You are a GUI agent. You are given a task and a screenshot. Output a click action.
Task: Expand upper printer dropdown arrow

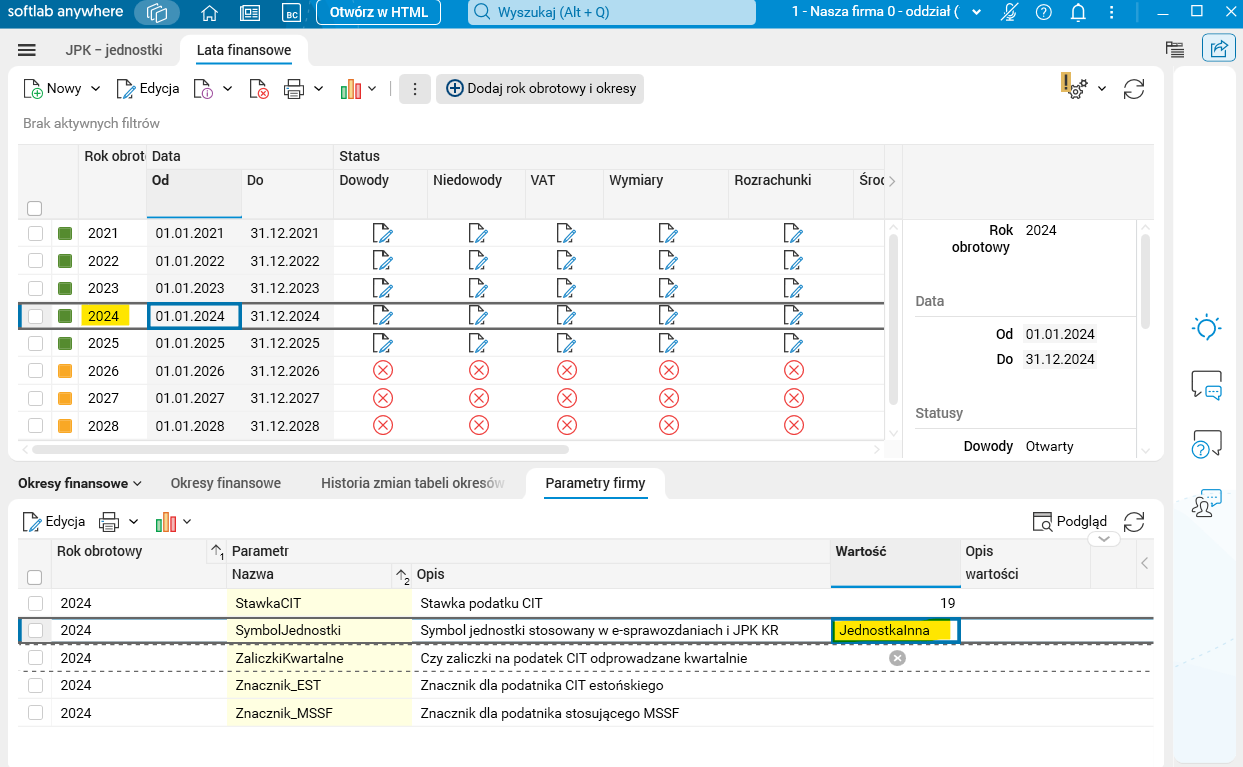click(319, 89)
